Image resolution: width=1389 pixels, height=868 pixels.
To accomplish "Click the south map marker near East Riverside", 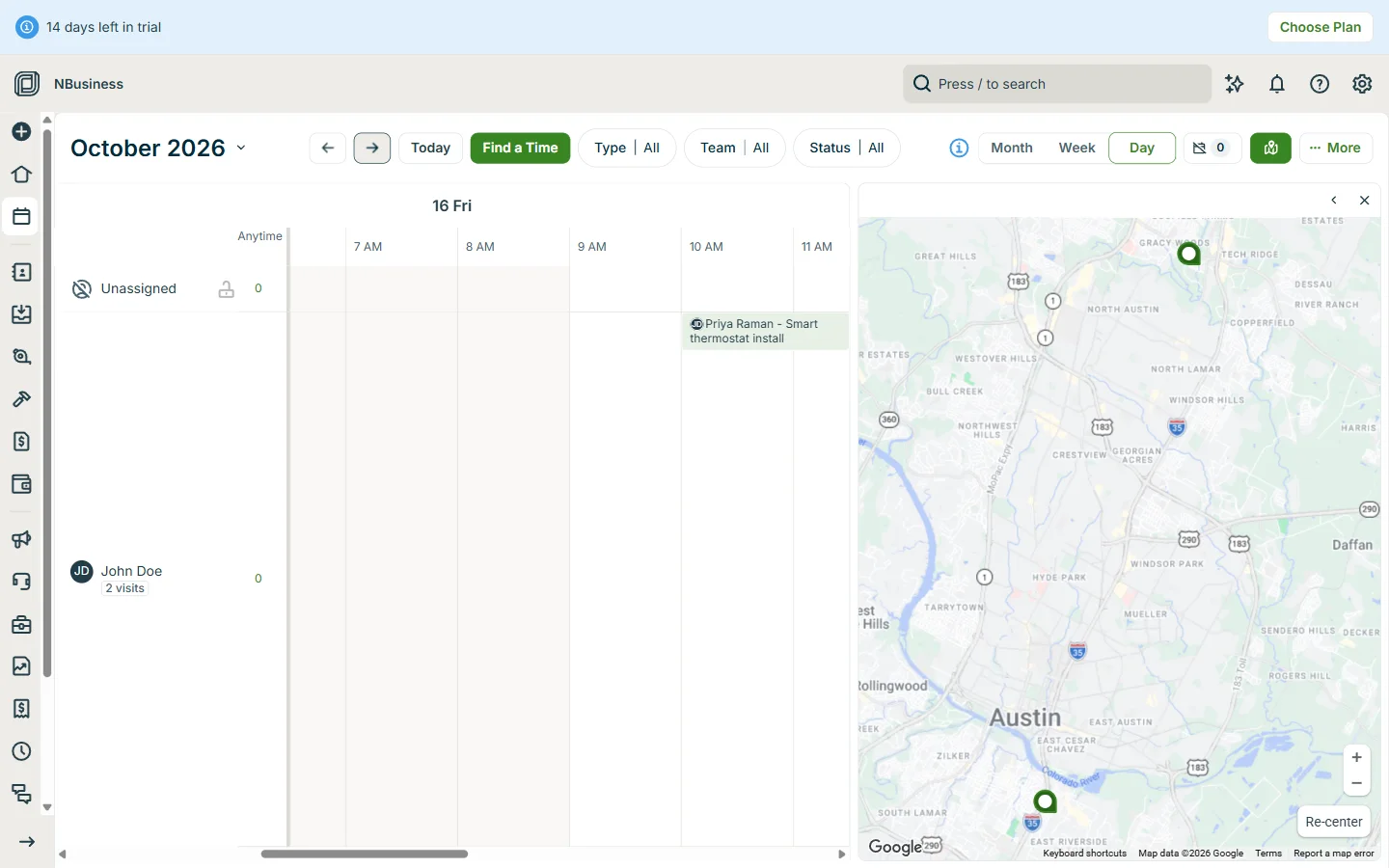I will pyautogui.click(x=1046, y=801).
